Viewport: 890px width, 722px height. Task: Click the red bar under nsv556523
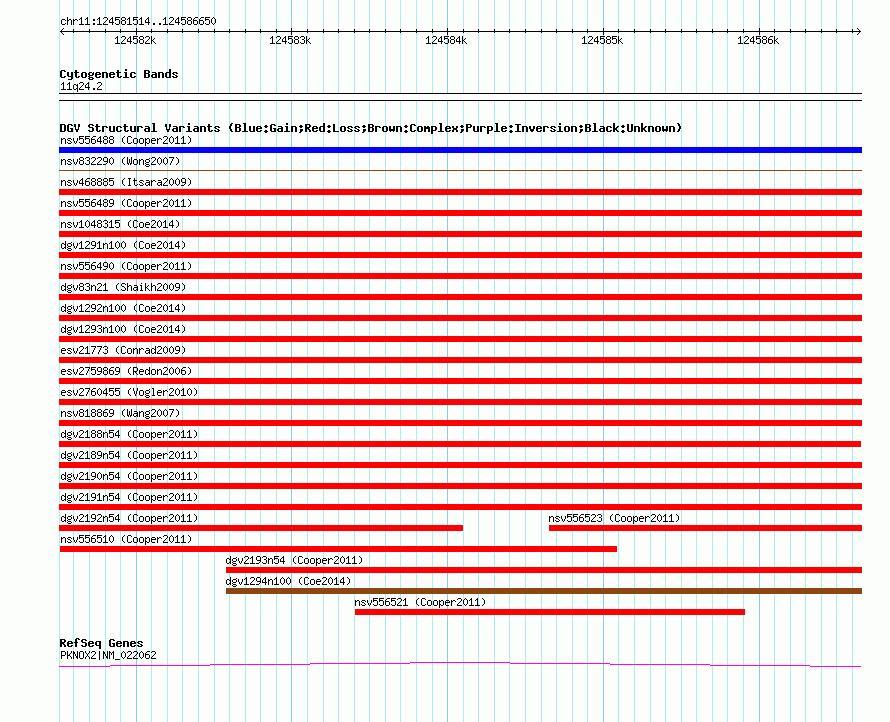point(706,528)
